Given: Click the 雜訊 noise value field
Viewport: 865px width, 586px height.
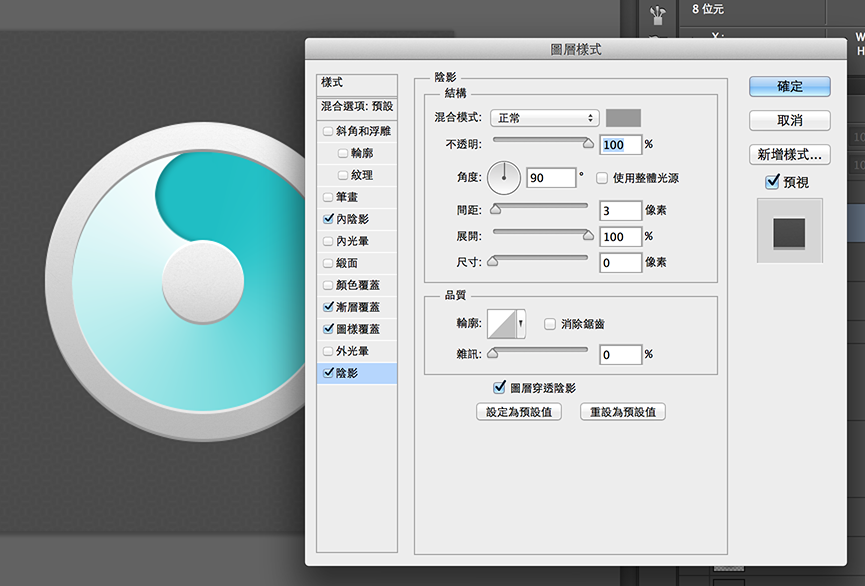Looking at the screenshot, I should point(621,355).
